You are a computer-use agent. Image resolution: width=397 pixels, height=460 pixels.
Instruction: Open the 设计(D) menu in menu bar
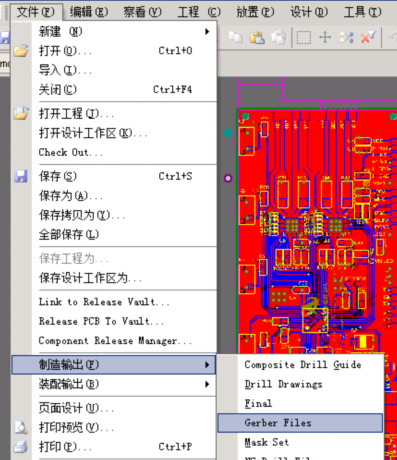pyautogui.click(x=309, y=12)
